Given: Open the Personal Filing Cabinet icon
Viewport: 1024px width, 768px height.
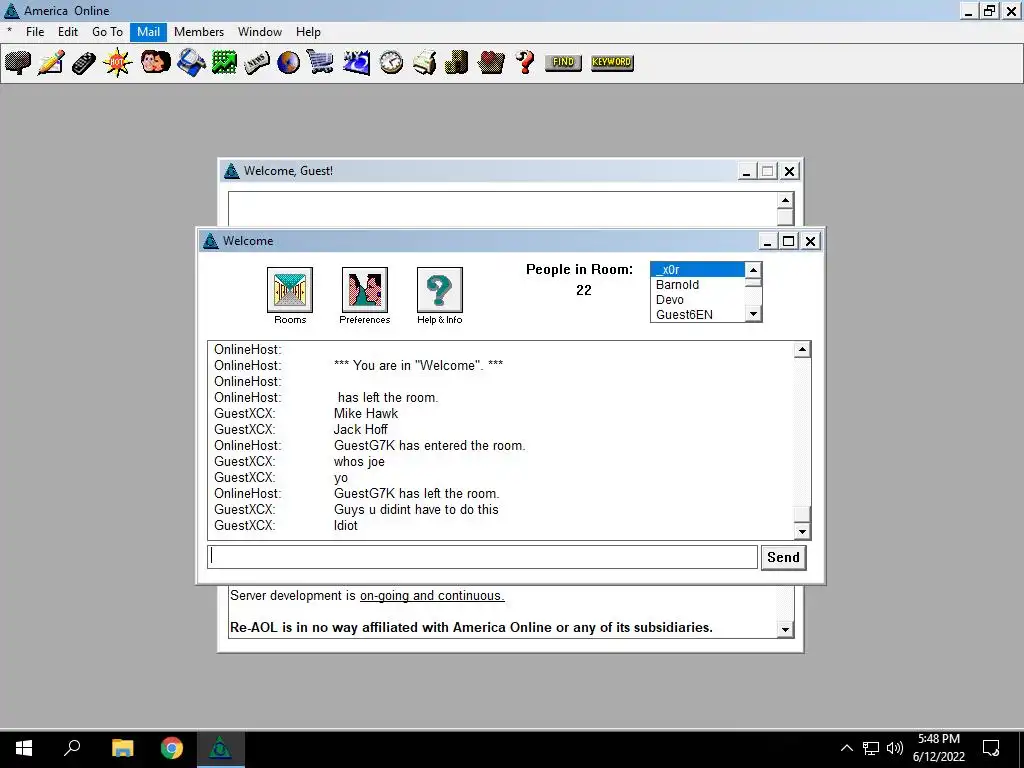Looking at the screenshot, I should 456,63.
